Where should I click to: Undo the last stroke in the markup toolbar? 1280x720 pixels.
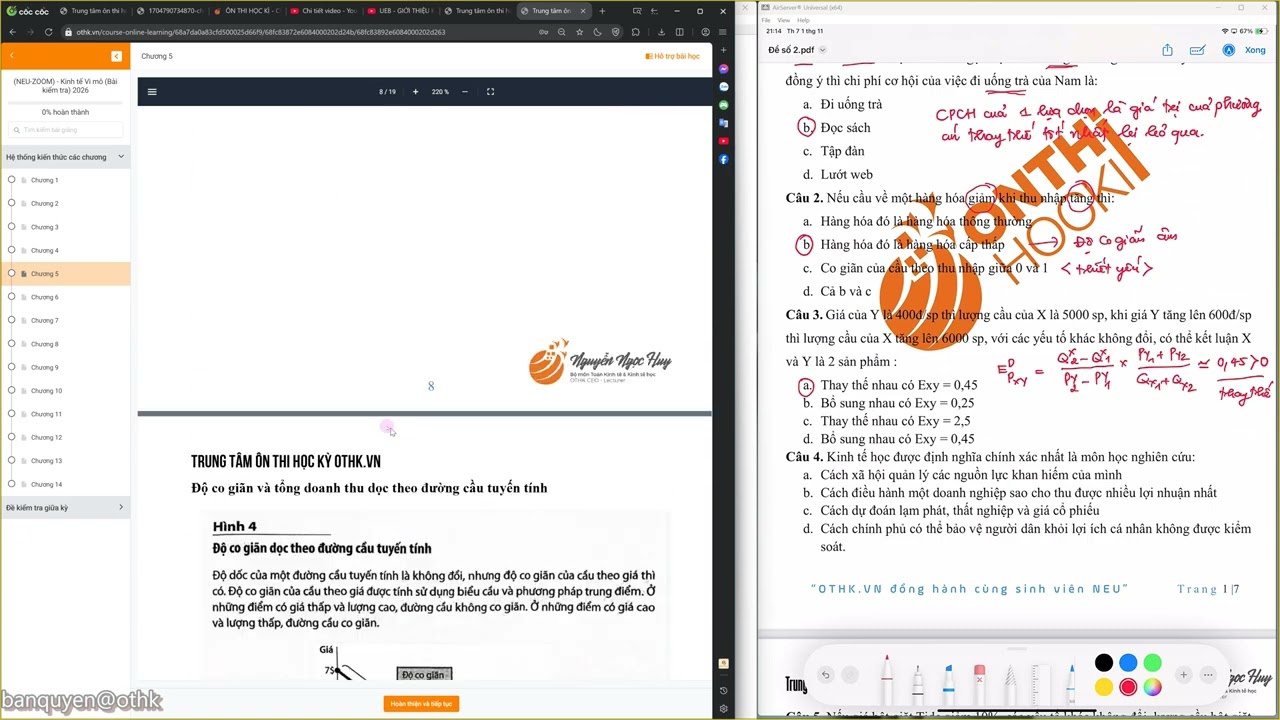[x=825, y=675]
